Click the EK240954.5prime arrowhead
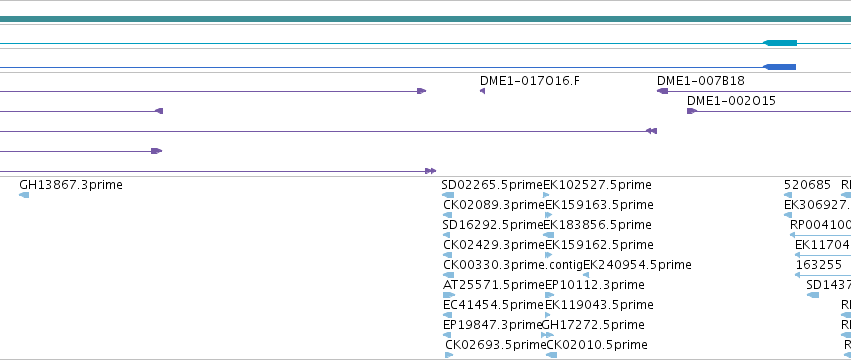The height and width of the screenshot is (360, 851). [586, 275]
